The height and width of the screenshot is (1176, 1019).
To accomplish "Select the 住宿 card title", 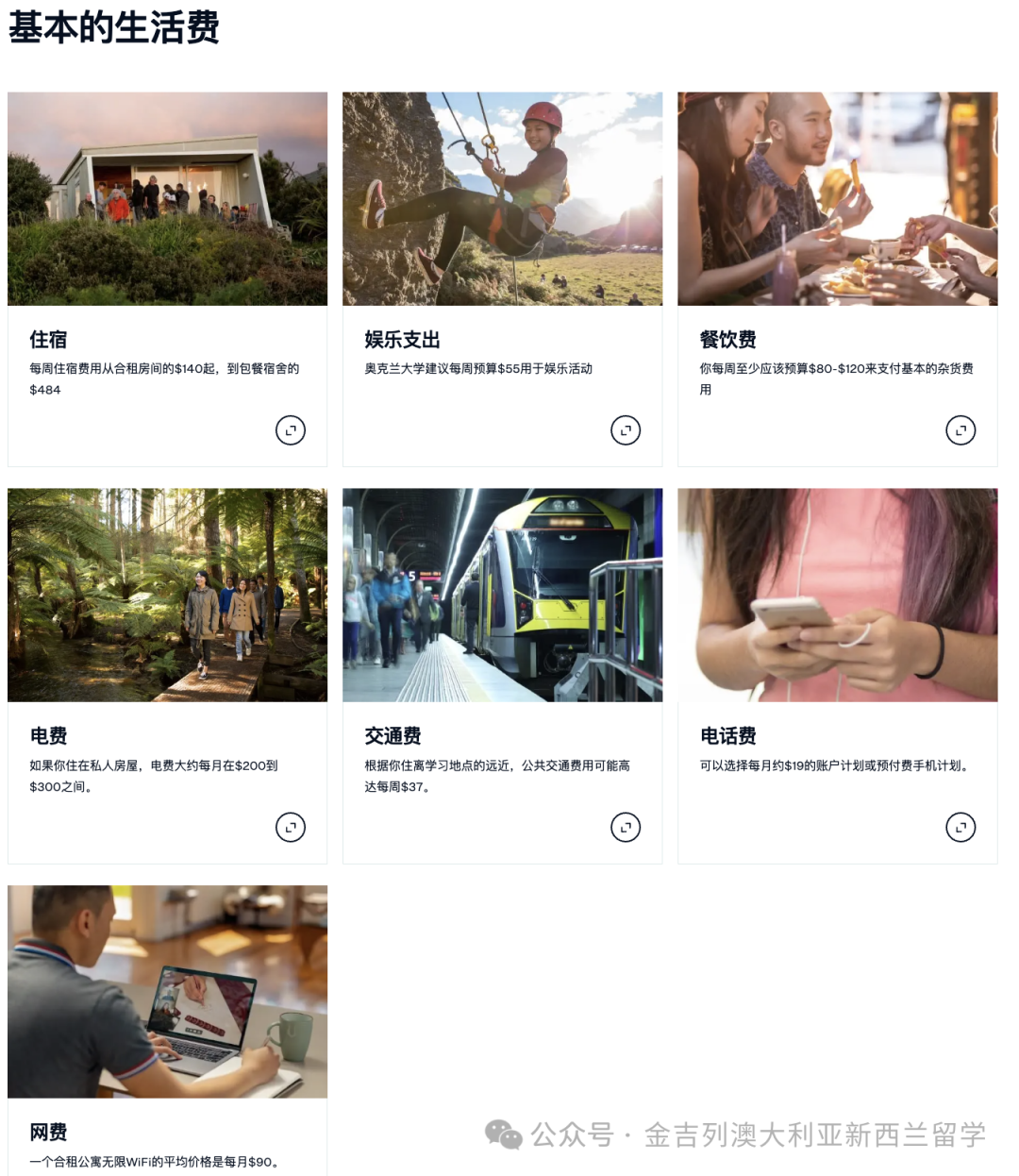I will pos(48,340).
